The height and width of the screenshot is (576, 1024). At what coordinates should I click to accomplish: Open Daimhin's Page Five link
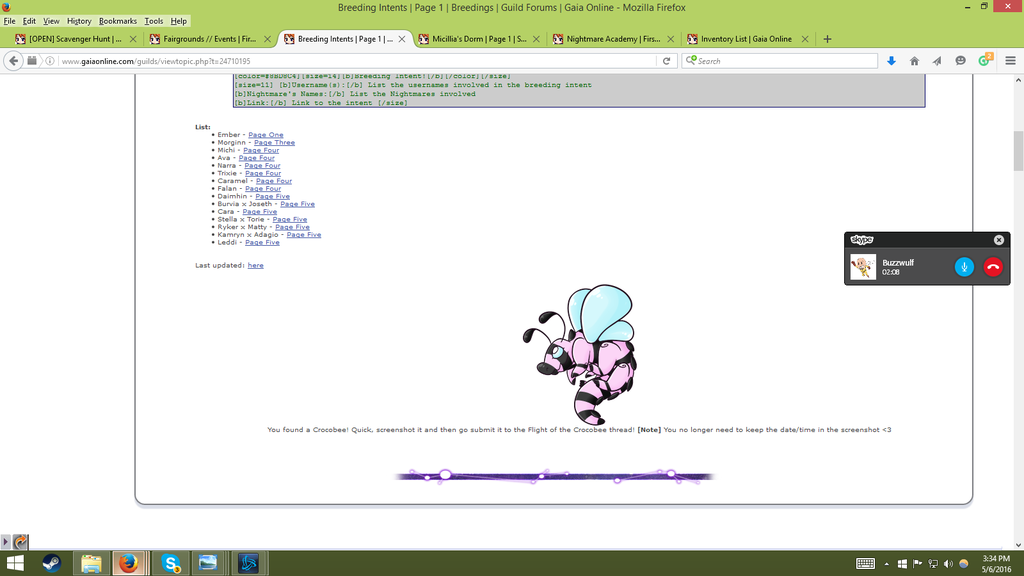click(272, 196)
